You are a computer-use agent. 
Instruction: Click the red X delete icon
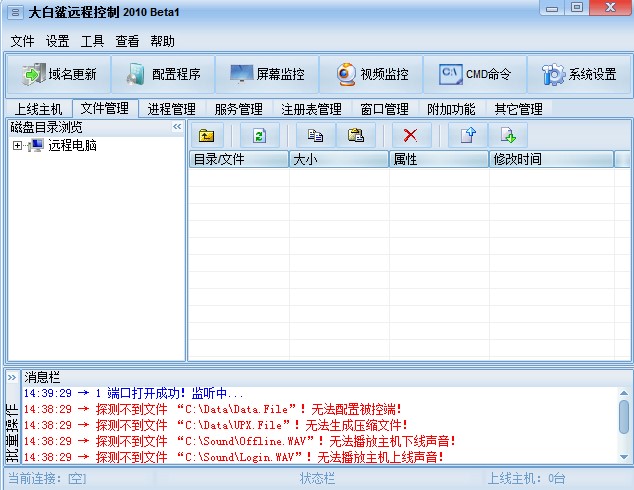pos(411,135)
